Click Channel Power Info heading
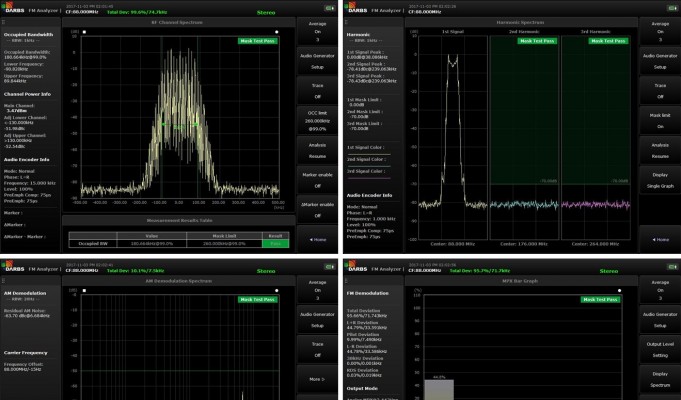681x400 pixels. (x=27, y=94)
